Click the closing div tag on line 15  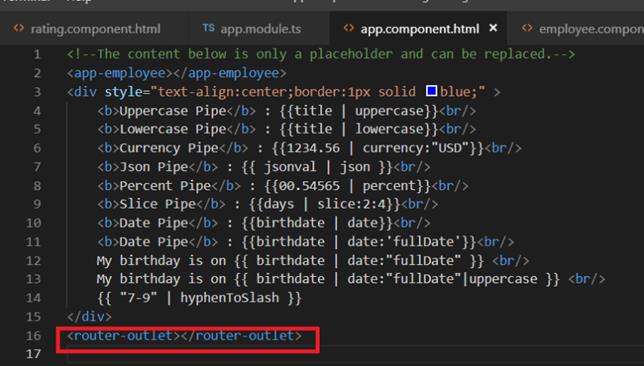pyautogui.click(x=89, y=317)
